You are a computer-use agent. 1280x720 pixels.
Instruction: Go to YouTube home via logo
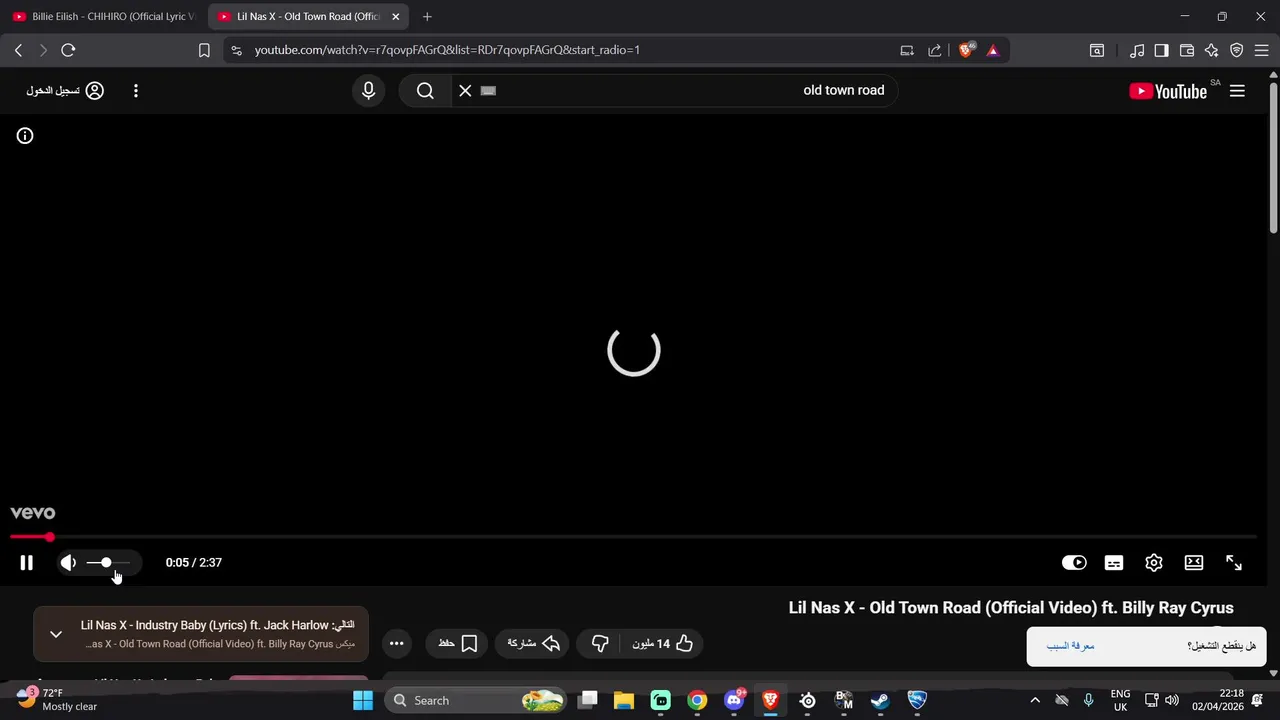pyautogui.click(x=1168, y=91)
